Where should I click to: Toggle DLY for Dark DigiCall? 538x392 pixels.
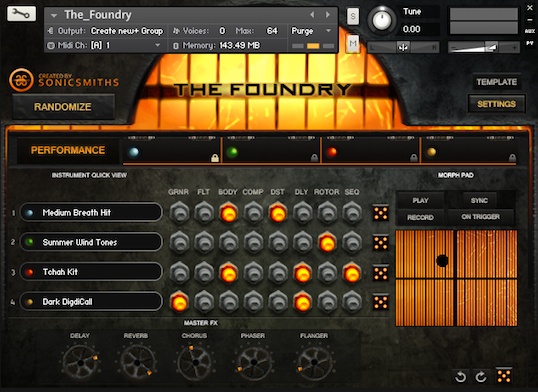point(302,302)
